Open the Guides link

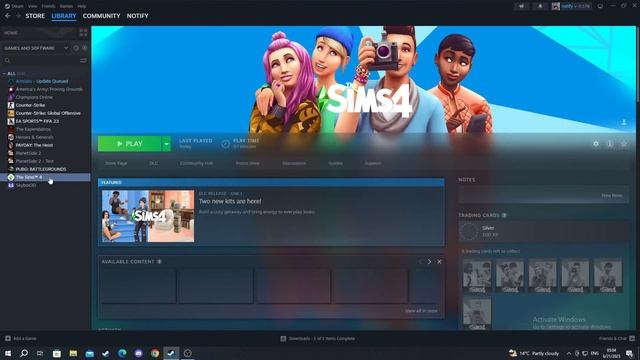click(336, 163)
